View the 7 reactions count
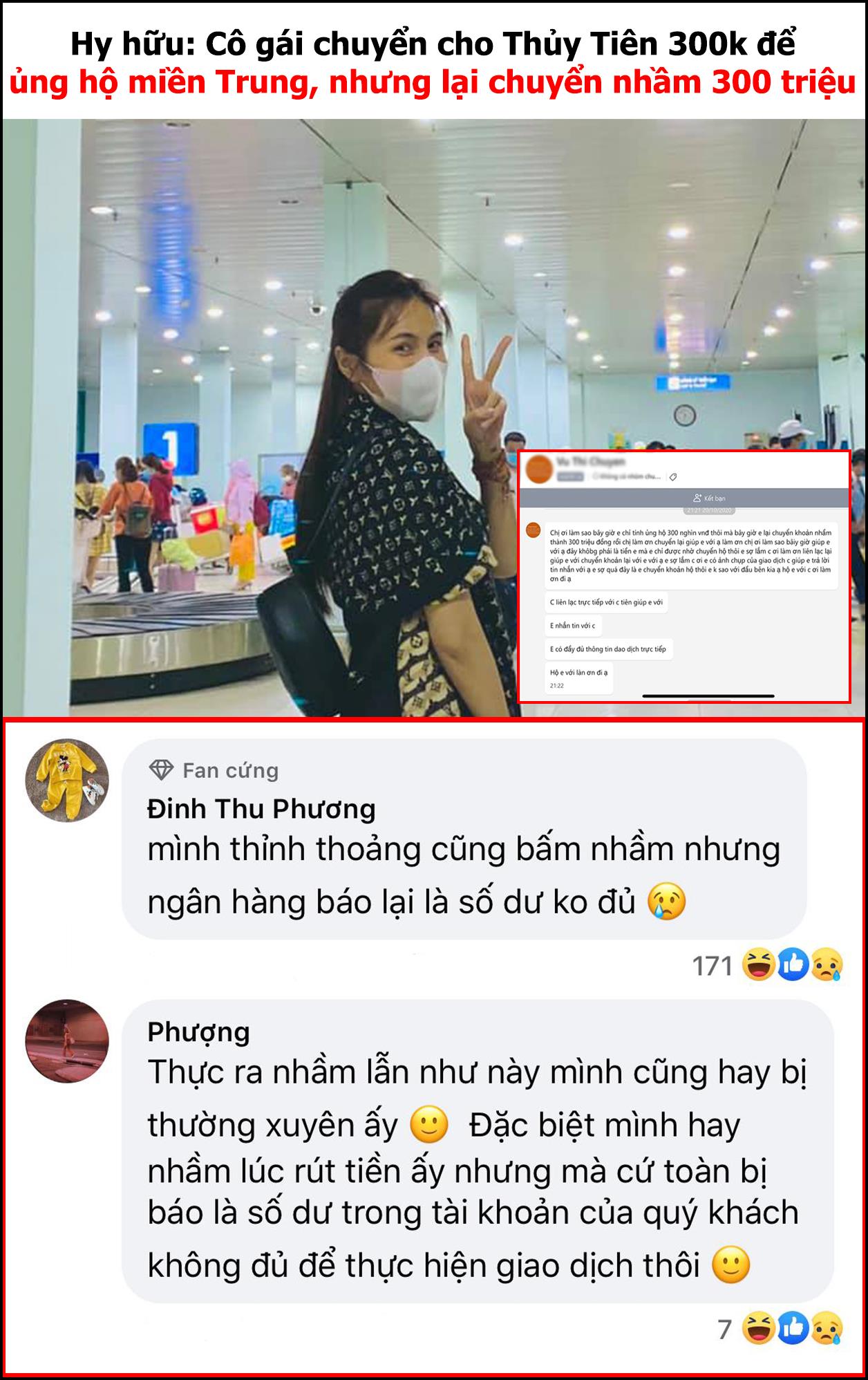The image size is (868, 1380). [724, 1329]
